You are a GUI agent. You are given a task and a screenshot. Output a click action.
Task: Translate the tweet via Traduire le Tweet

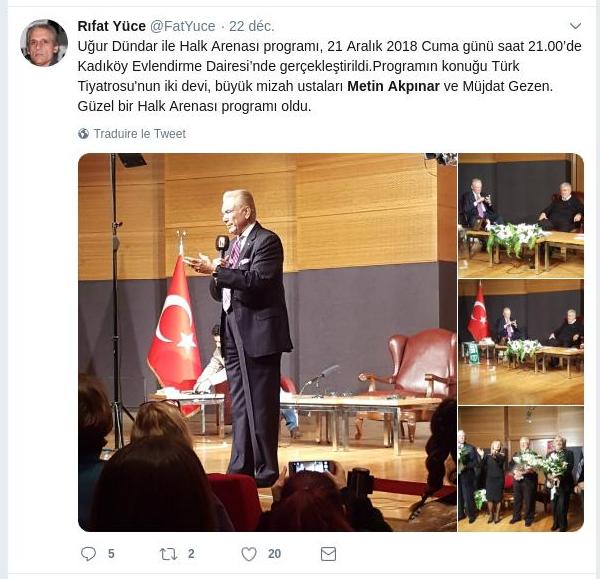coord(140,134)
